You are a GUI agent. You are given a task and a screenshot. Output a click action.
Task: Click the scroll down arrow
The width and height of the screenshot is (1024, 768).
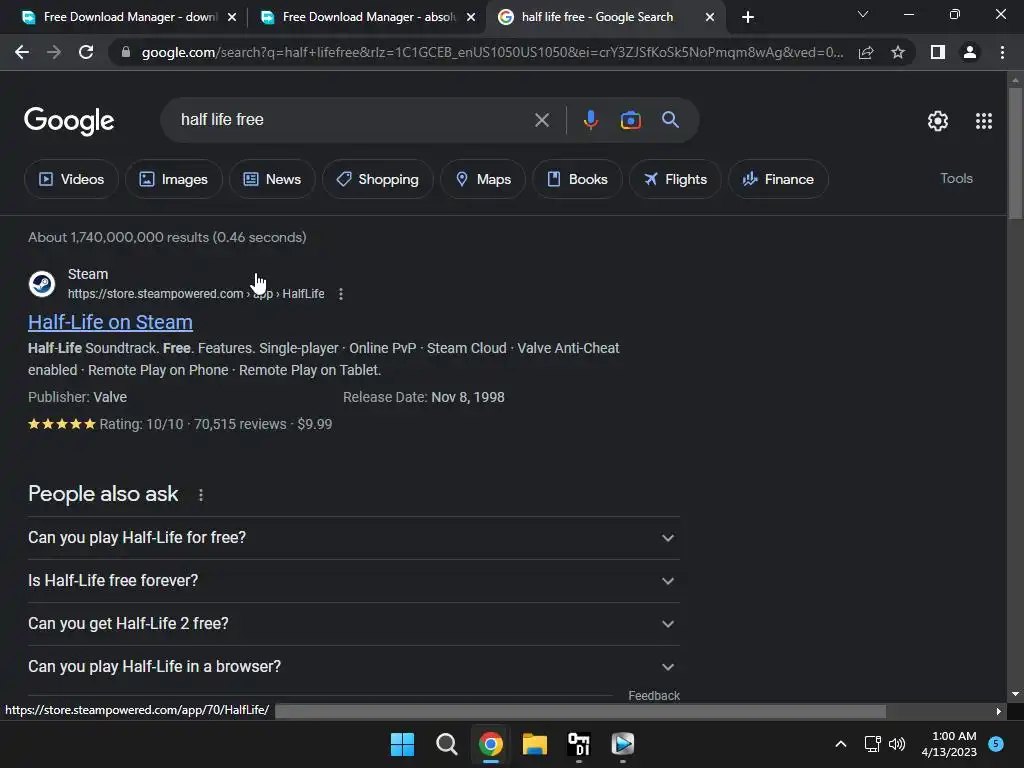1015,694
